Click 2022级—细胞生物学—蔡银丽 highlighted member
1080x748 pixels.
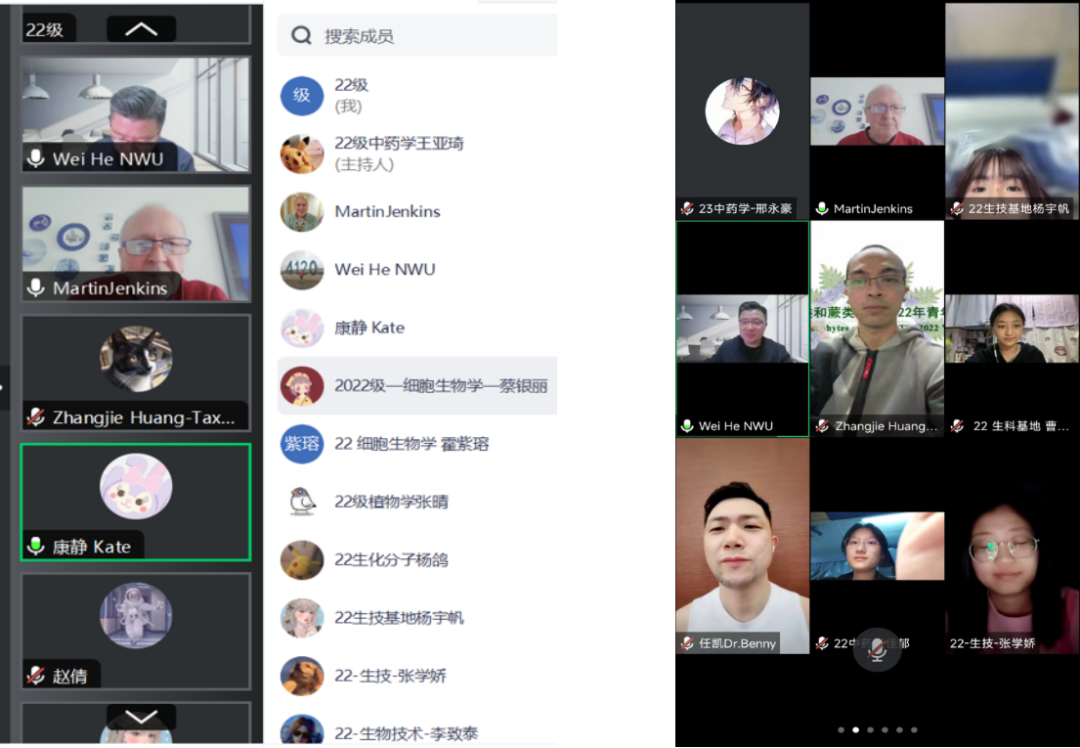click(x=440, y=386)
